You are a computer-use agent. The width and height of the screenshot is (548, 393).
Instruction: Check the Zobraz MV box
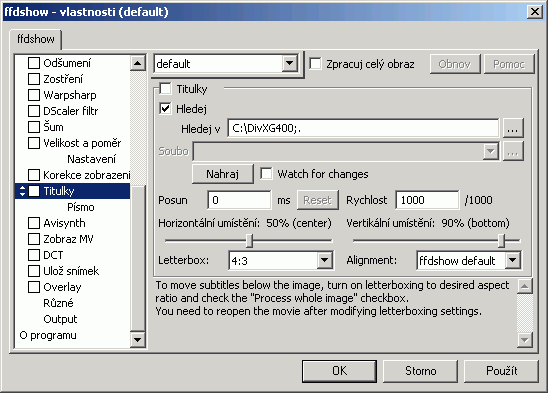pyautogui.click(x=34, y=239)
